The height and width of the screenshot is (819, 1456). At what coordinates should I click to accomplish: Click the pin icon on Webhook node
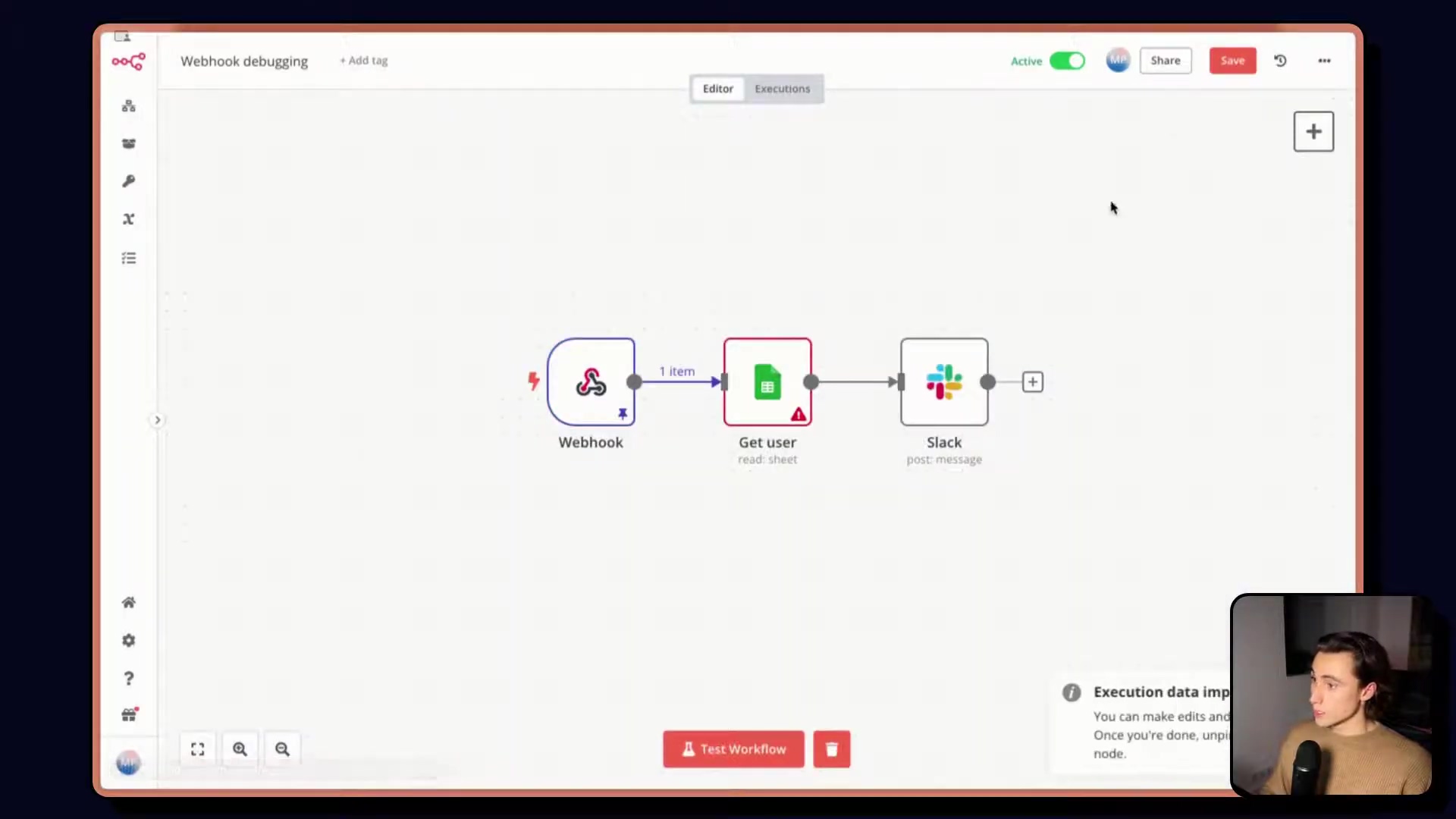623,414
